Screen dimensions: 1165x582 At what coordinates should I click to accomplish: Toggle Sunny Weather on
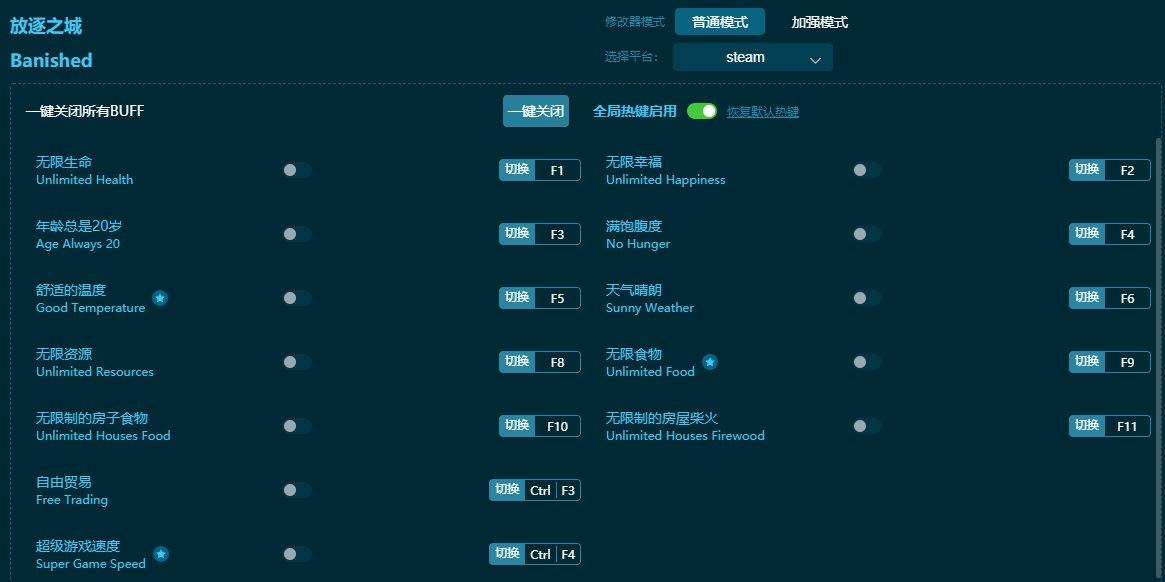coord(866,298)
